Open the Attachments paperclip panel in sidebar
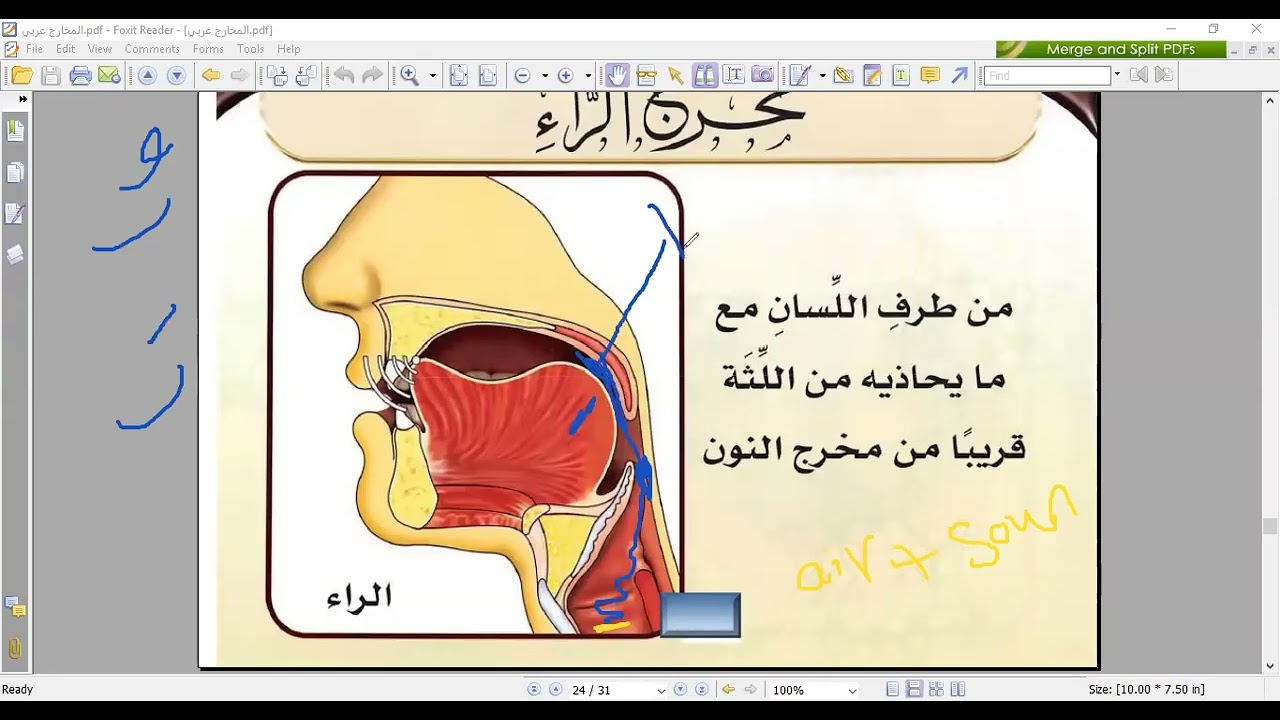Screen dimensions: 1280x720 [15, 648]
